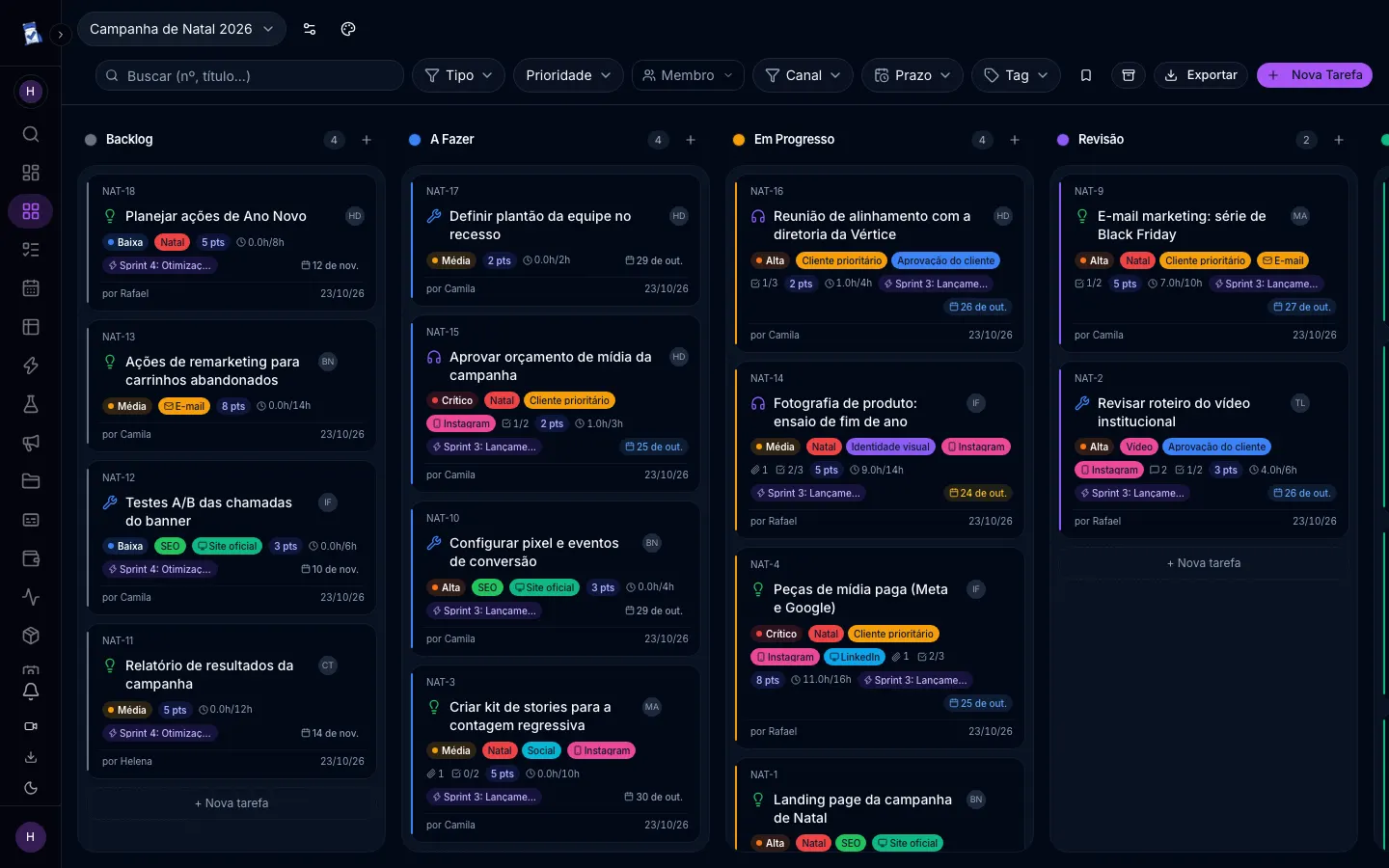Viewport: 1389px width, 868px height.
Task: Open the folder icon in the sidebar
Action: tap(31, 481)
